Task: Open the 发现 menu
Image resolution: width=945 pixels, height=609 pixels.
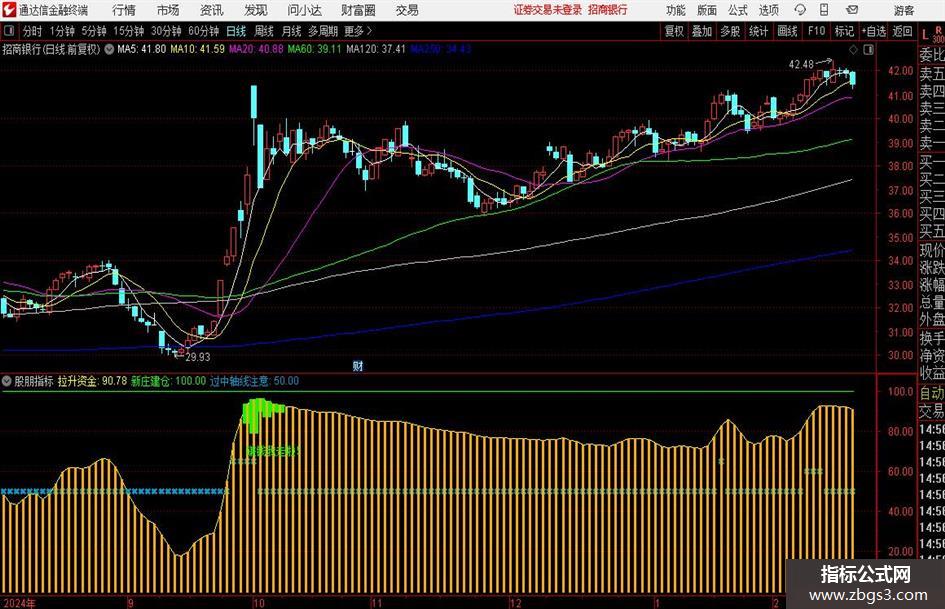Action: tap(256, 10)
